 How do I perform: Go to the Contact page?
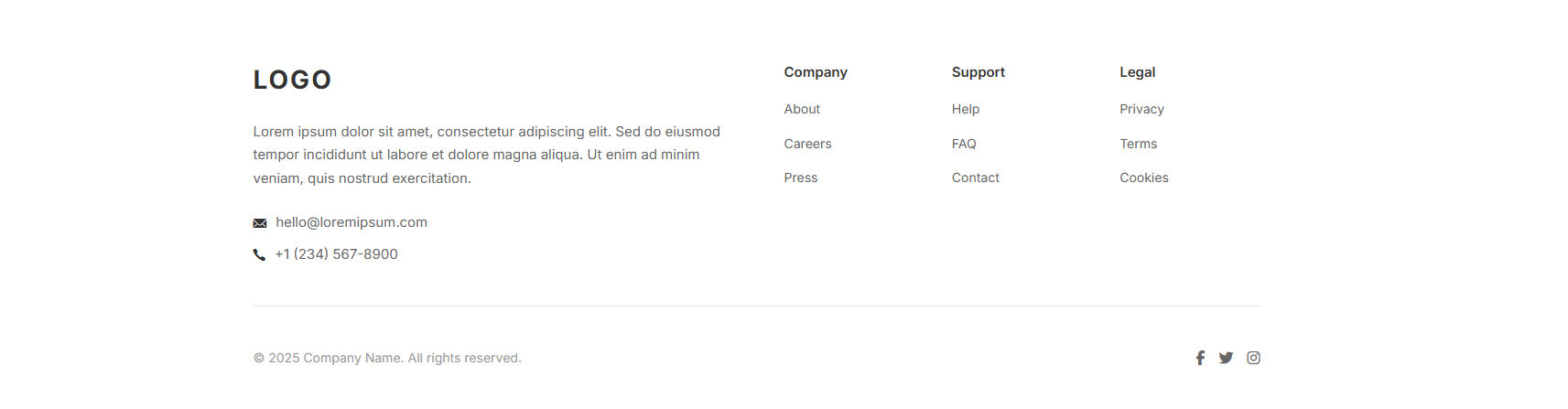(x=975, y=178)
